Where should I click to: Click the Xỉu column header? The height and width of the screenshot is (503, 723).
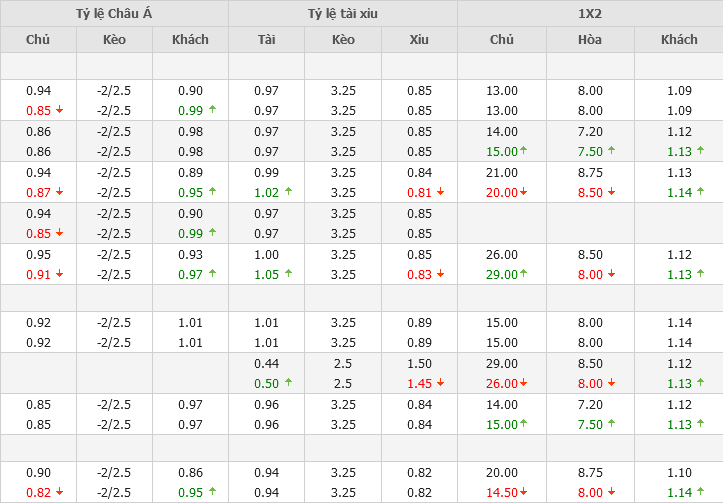click(x=419, y=40)
